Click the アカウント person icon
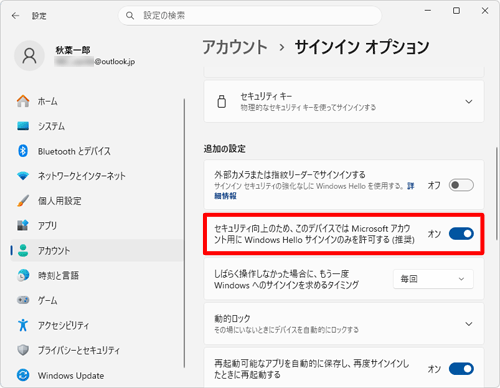The image size is (500, 388). (x=23, y=251)
